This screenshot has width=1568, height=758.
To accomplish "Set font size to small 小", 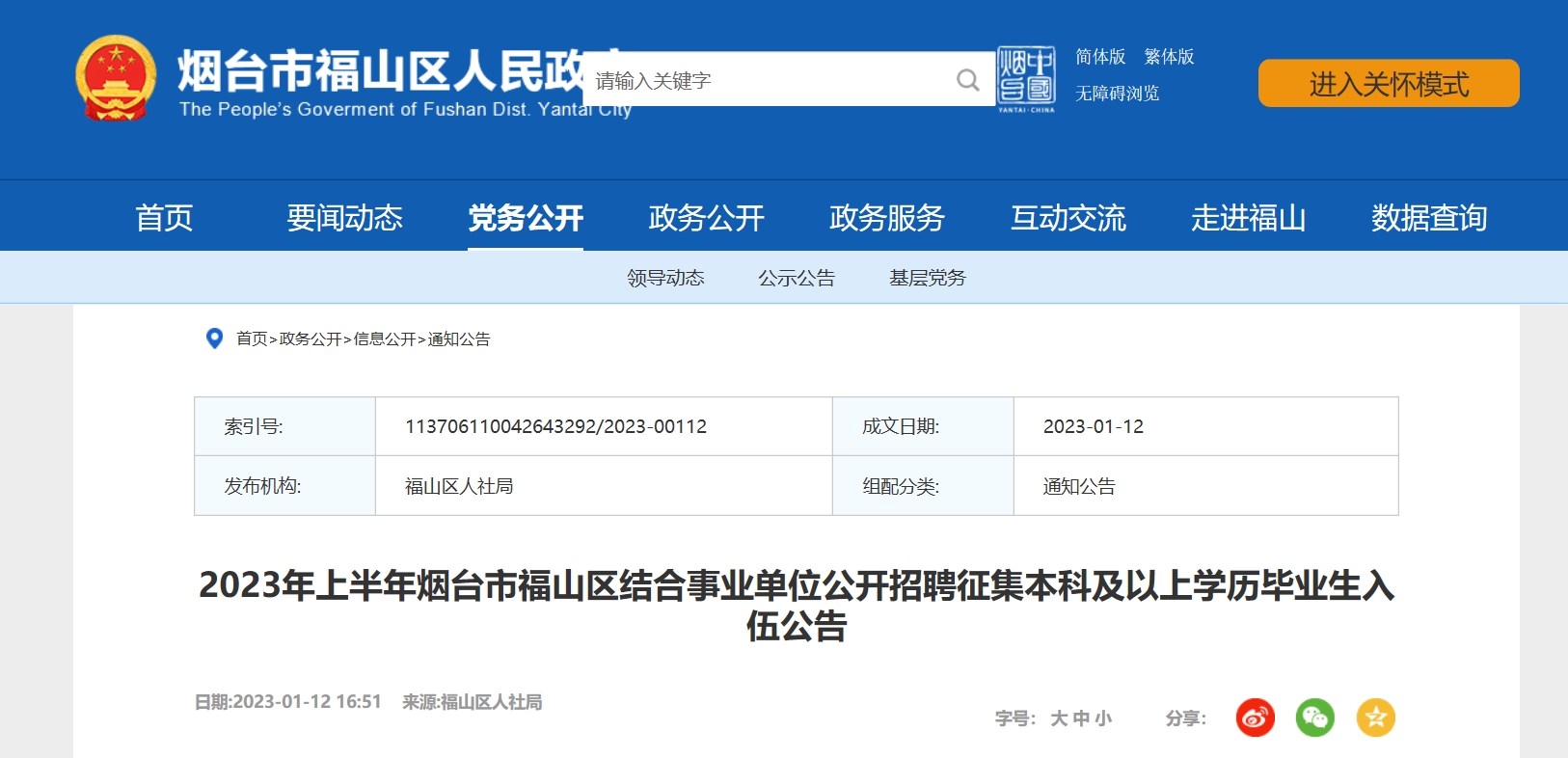I will 1103,718.
